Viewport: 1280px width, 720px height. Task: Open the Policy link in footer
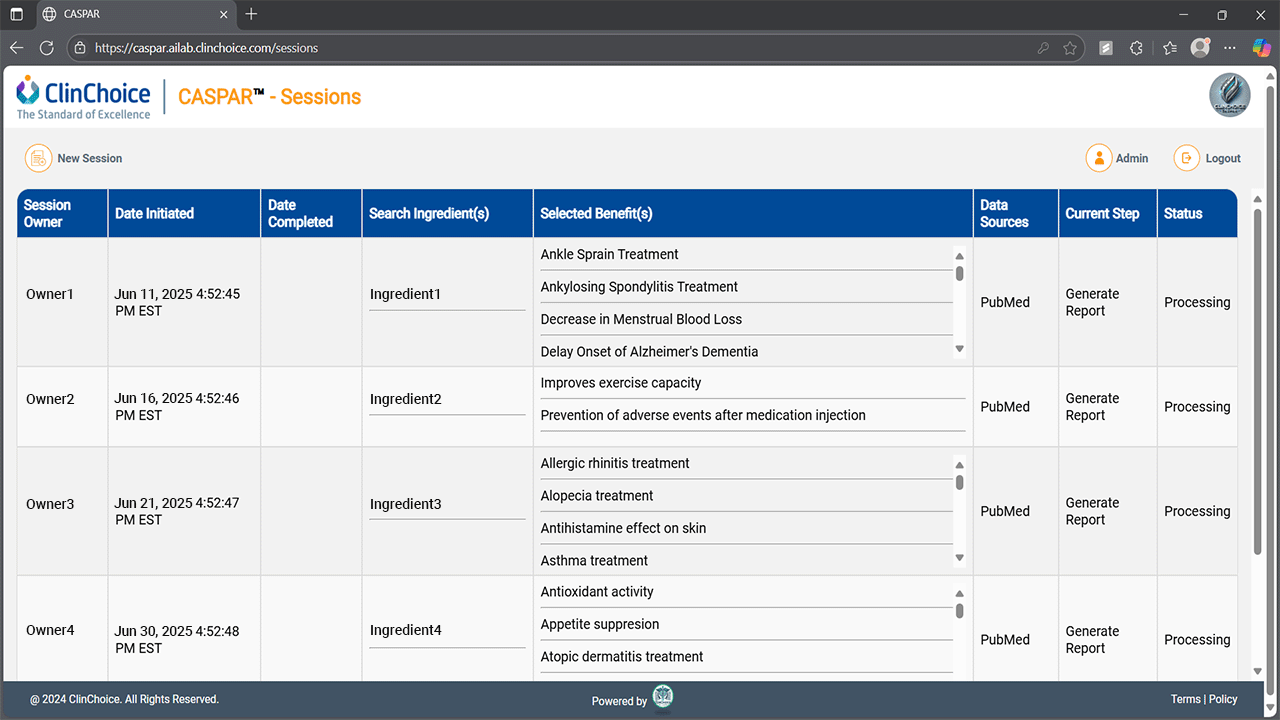click(x=1223, y=699)
